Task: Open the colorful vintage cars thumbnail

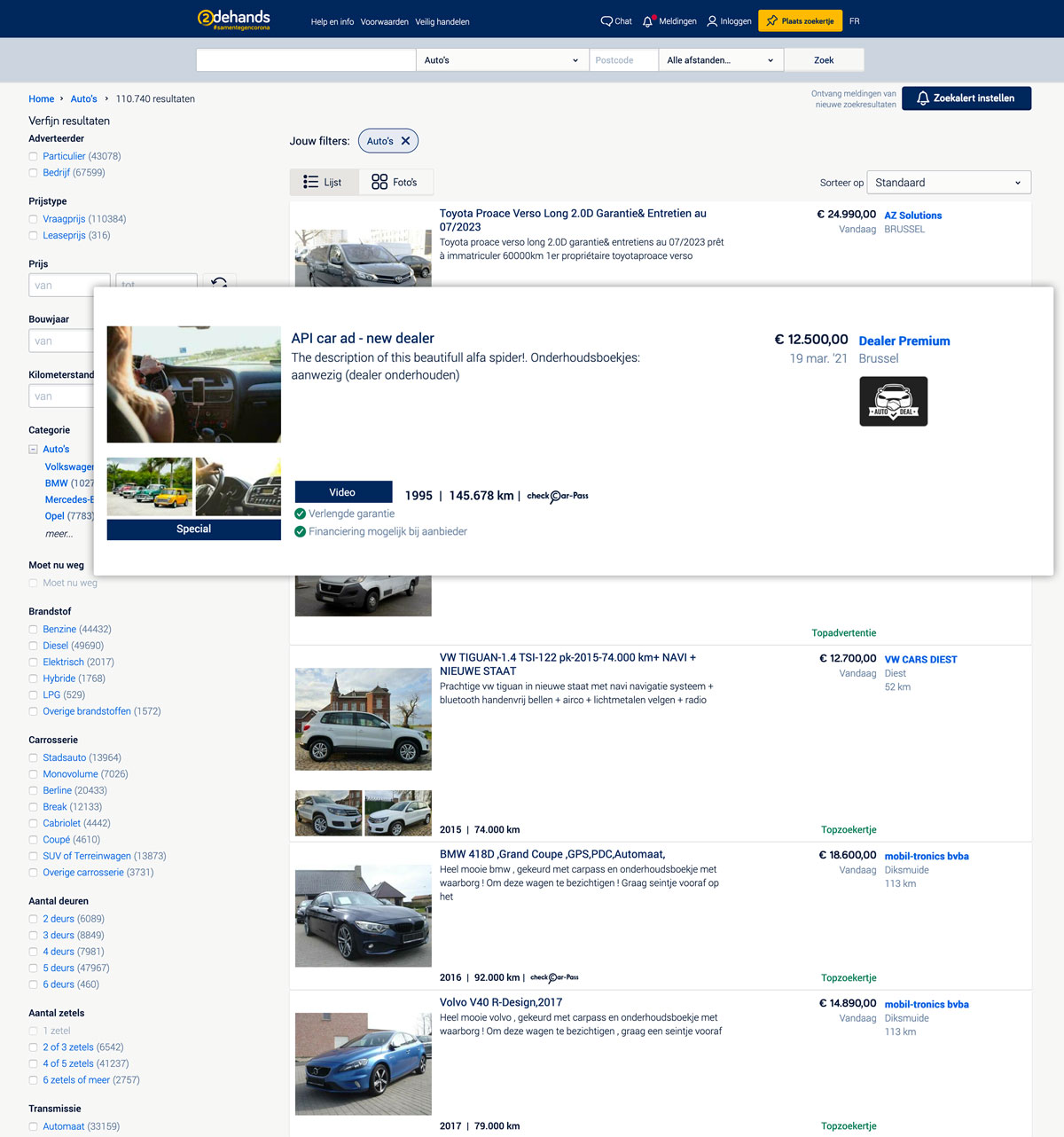Action: (149, 487)
